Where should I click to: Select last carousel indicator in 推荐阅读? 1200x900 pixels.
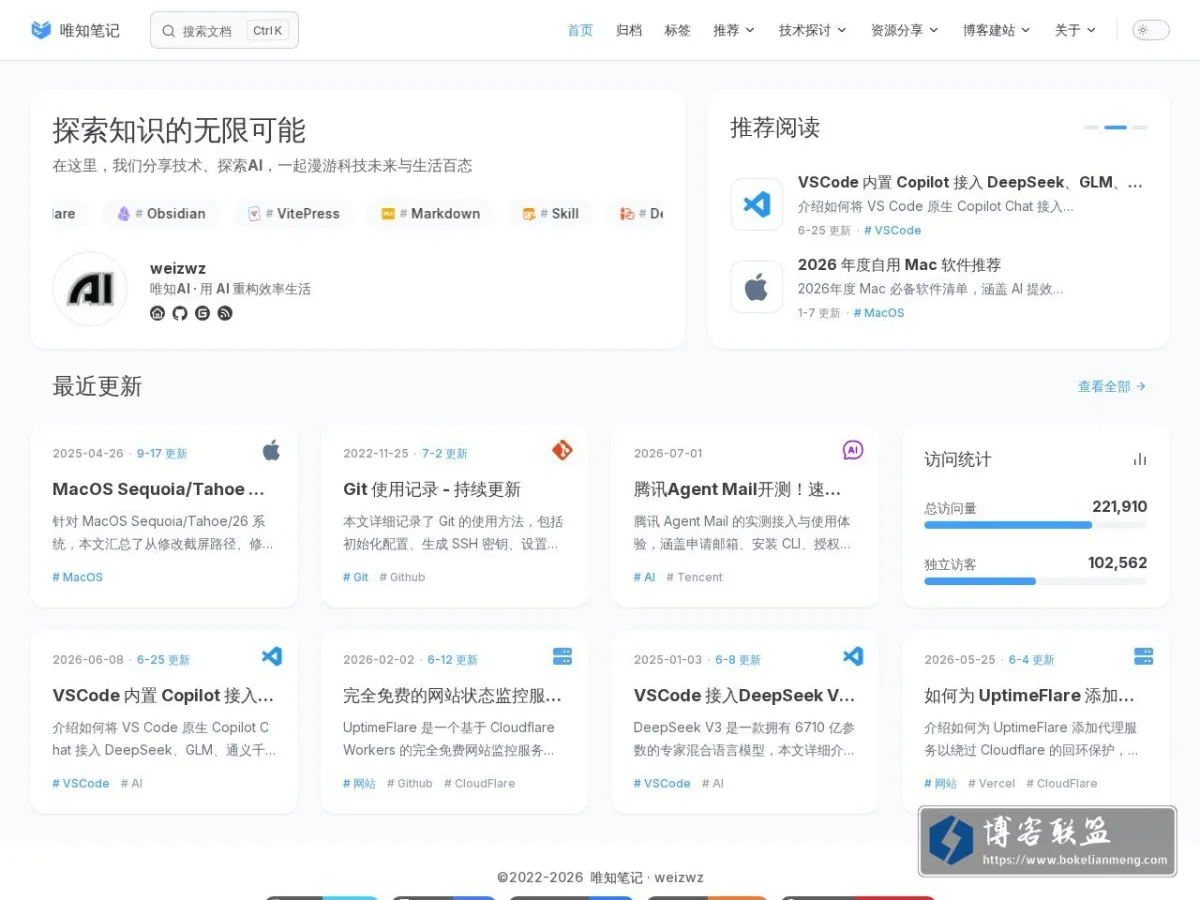point(1139,128)
